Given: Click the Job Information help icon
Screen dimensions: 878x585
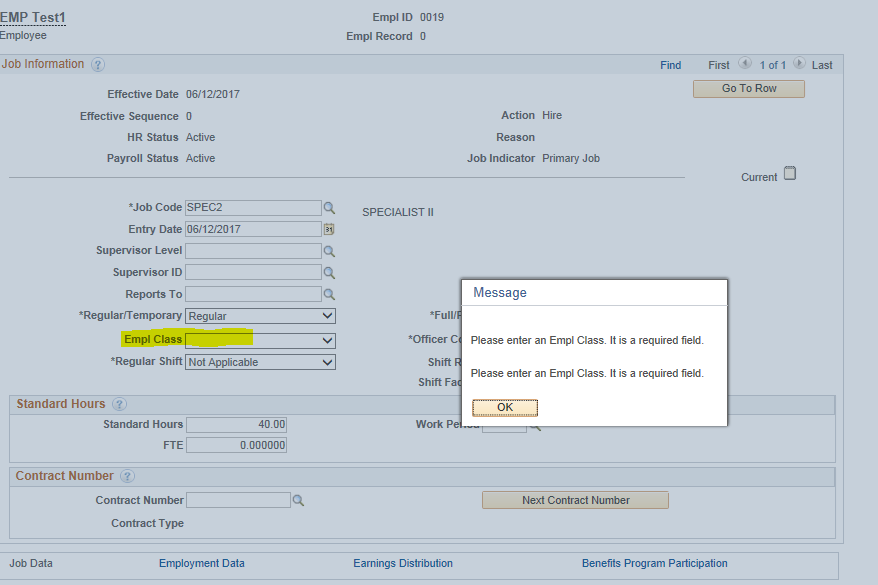Looking at the screenshot, I should [97, 63].
